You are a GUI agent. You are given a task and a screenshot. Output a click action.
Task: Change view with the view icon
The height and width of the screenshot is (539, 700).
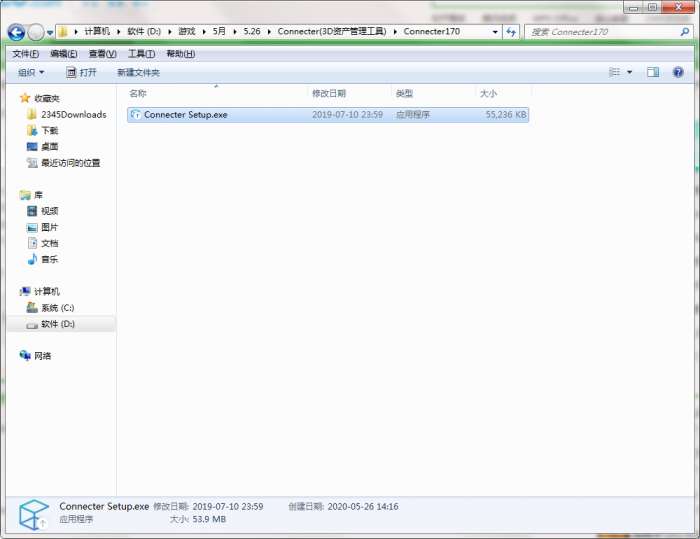coord(615,72)
